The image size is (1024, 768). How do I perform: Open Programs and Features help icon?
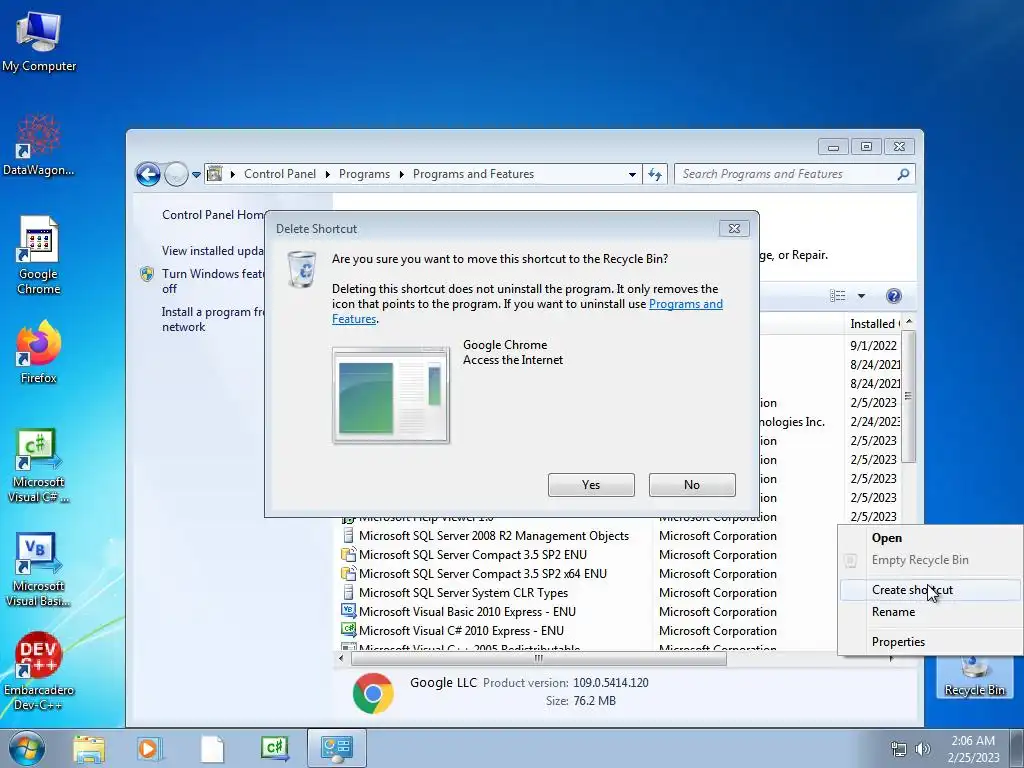click(893, 296)
